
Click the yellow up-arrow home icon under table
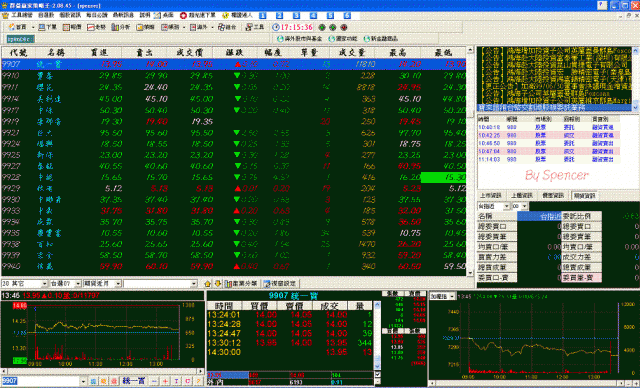pos(207,283)
